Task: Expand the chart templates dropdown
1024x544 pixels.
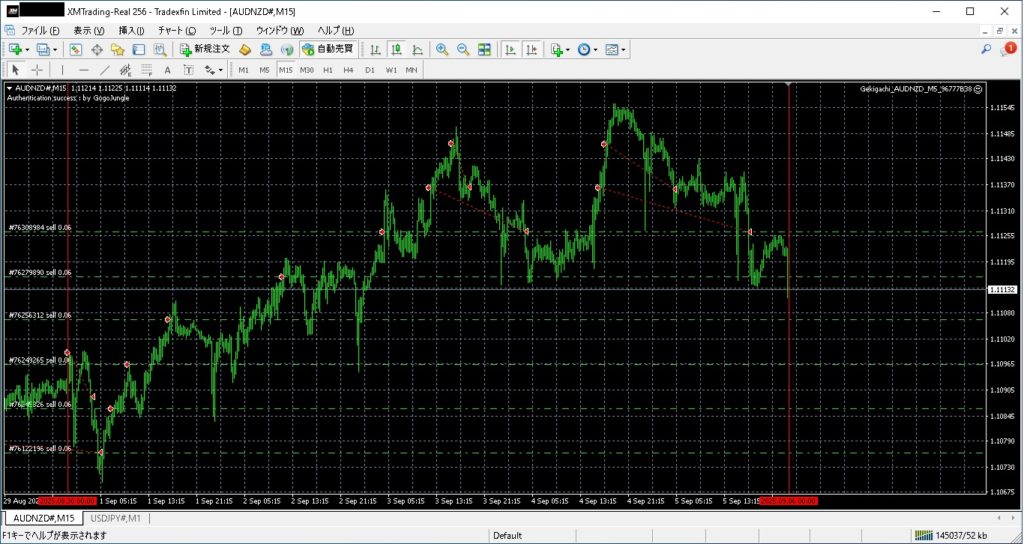Action: (614, 49)
